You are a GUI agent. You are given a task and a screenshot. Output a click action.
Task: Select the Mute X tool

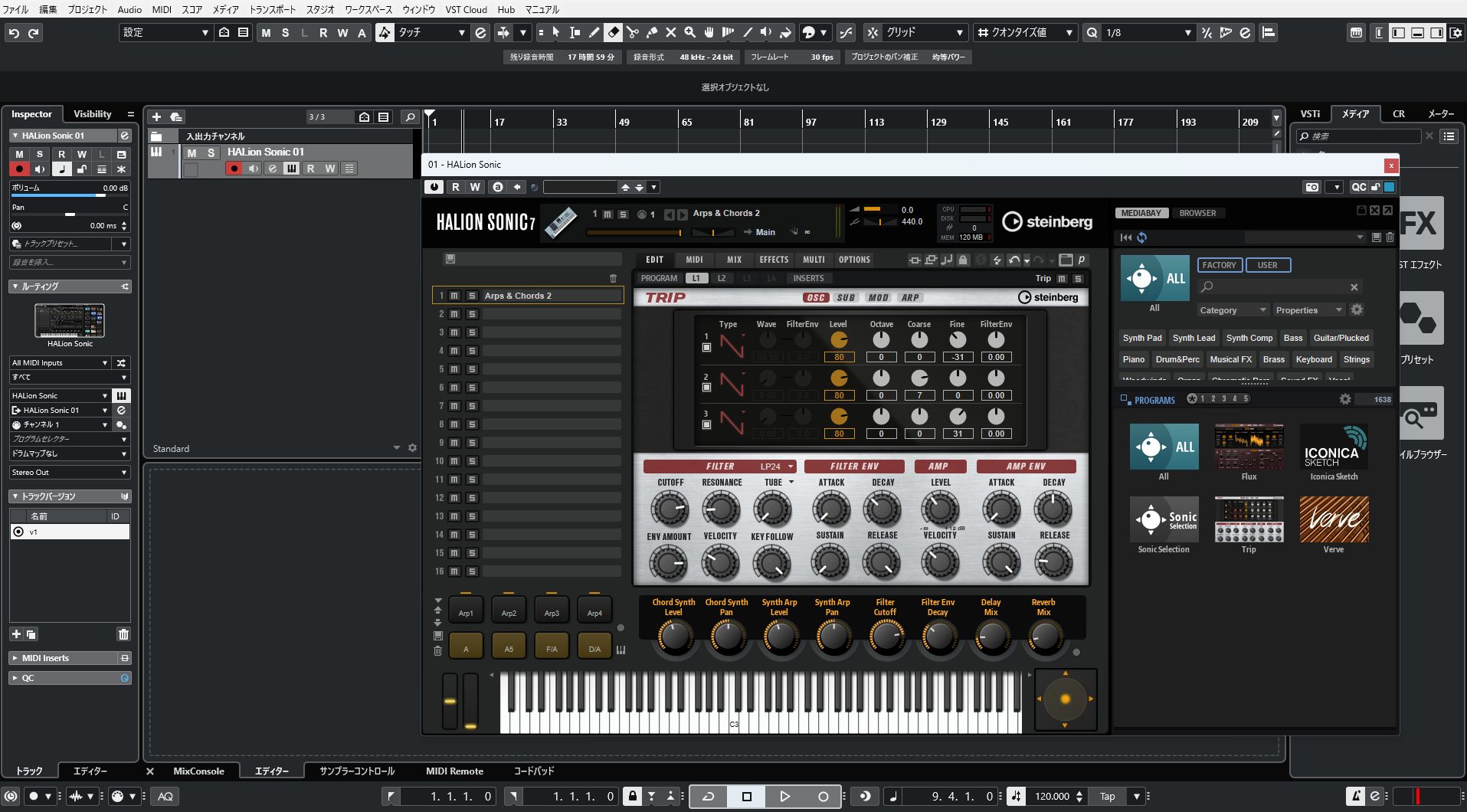click(670, 32)
